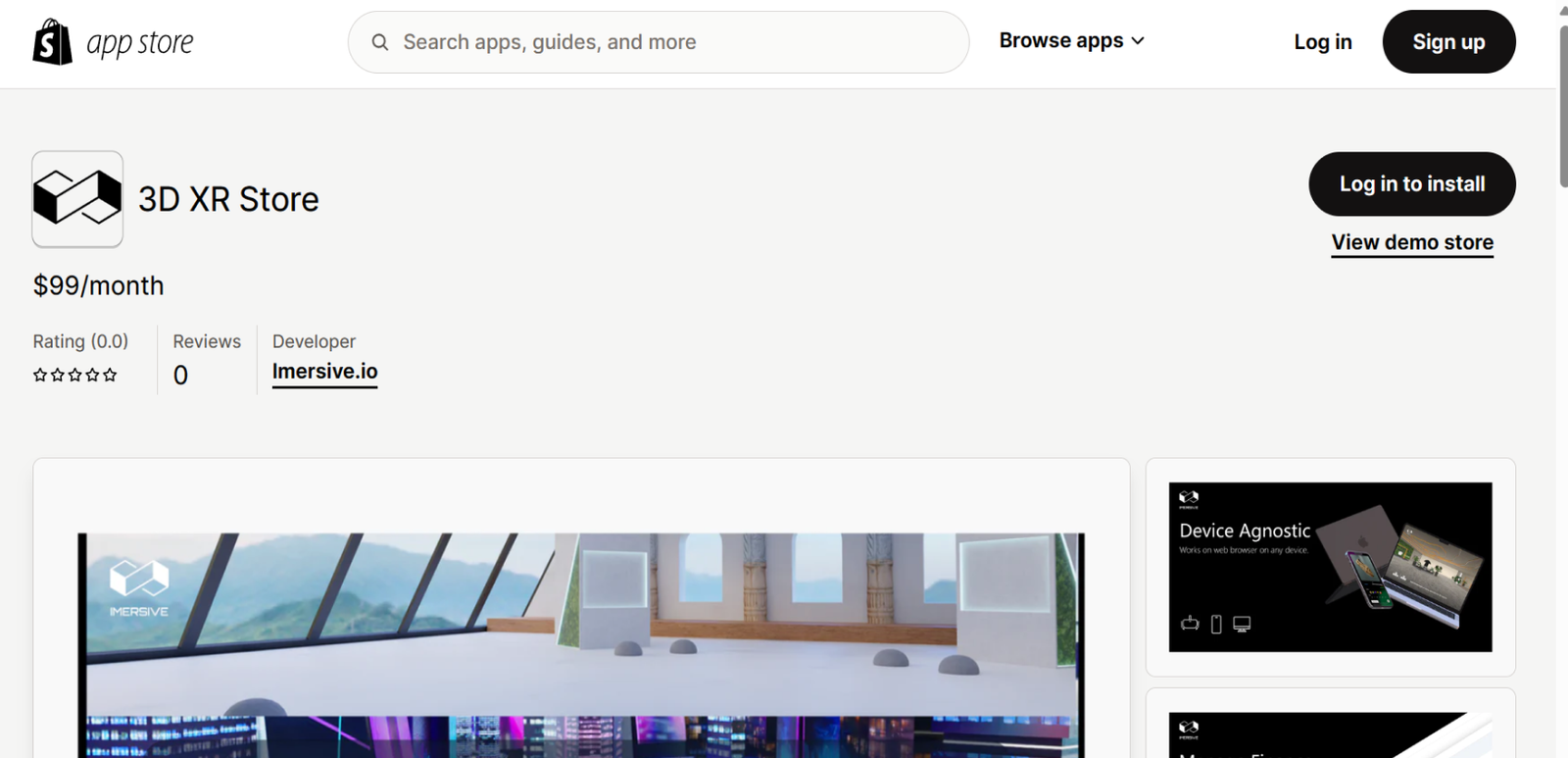
Task: Visit the Imersive.io developer link
Action: [324, 372]
